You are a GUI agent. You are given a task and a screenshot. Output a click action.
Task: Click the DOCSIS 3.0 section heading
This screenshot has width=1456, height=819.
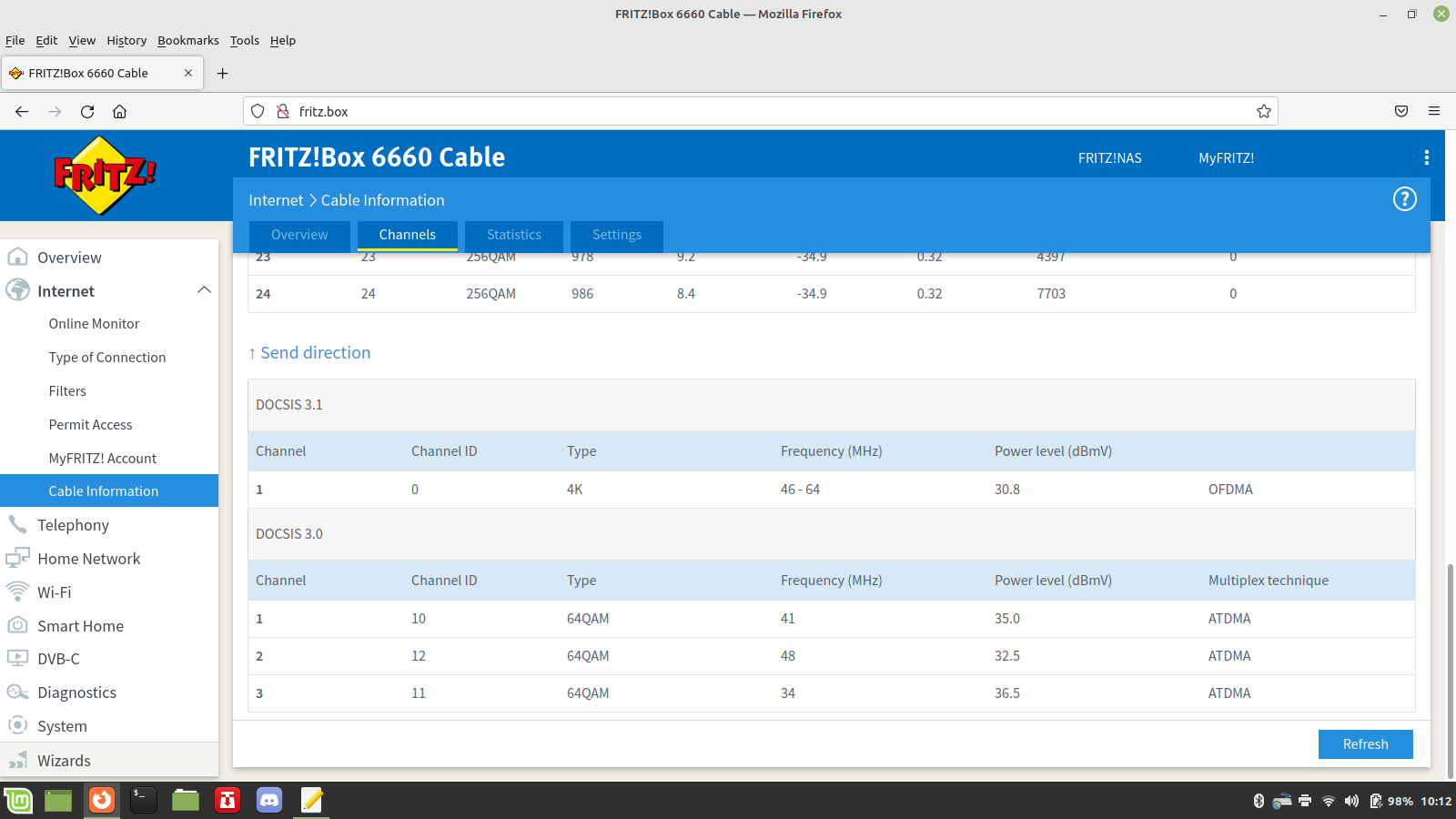(x=289, y=534)
